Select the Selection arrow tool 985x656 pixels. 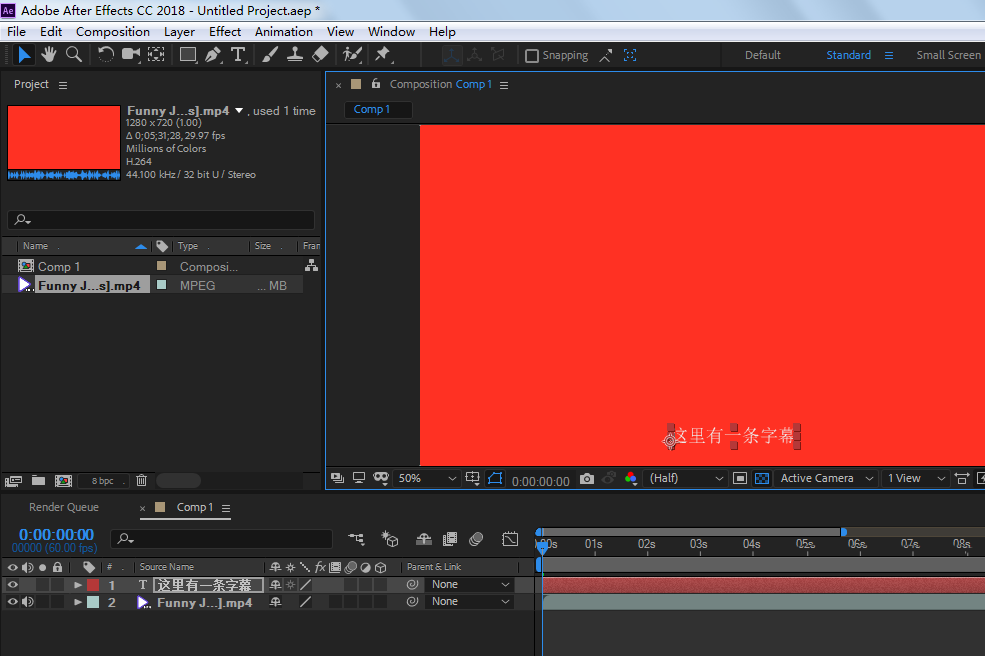click(x=24, y=55)
